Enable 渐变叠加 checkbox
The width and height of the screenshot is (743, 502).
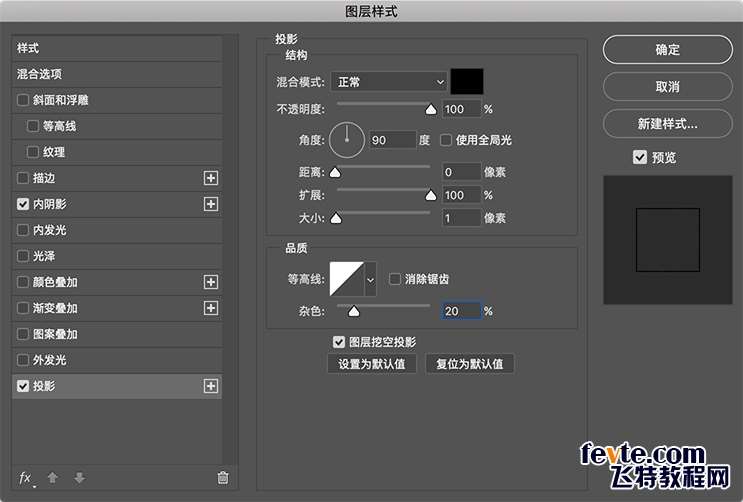tap(23, 308)
